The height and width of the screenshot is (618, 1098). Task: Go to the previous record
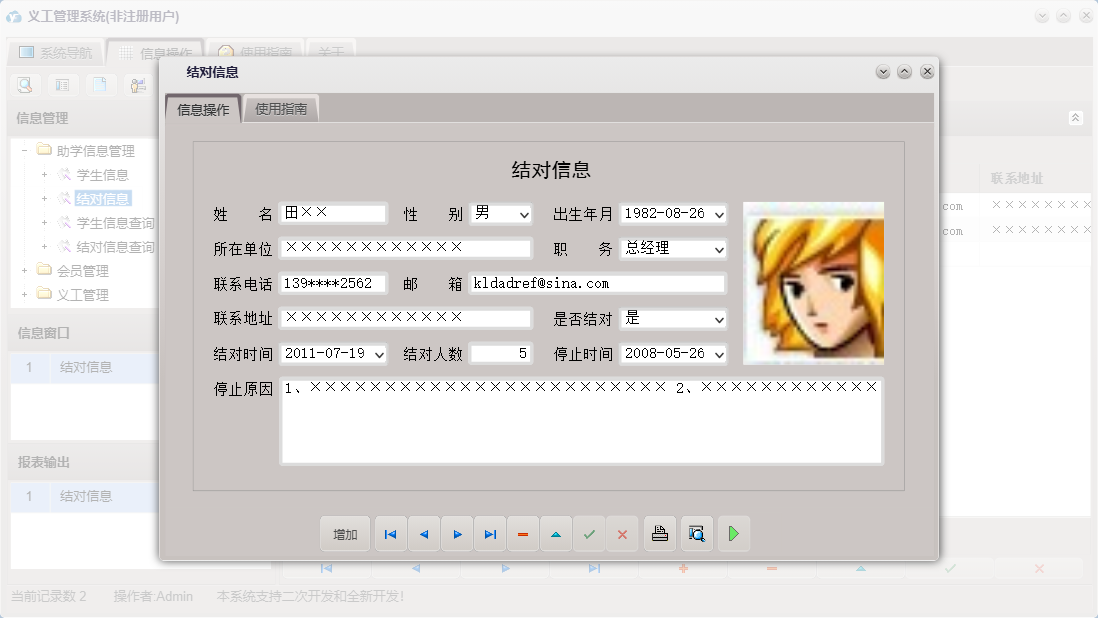tap(423, 534)
